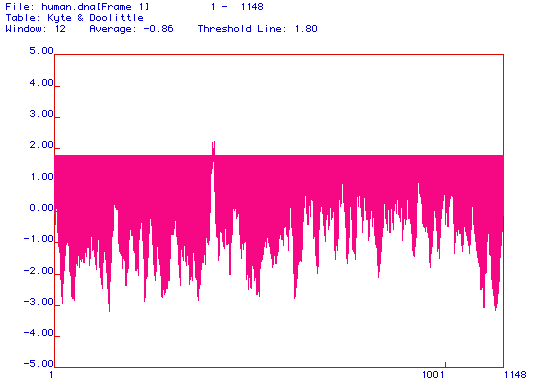533x389 pixels.
Task: Click the -1.00 y-axis tick label
Action: pos(38,239)
